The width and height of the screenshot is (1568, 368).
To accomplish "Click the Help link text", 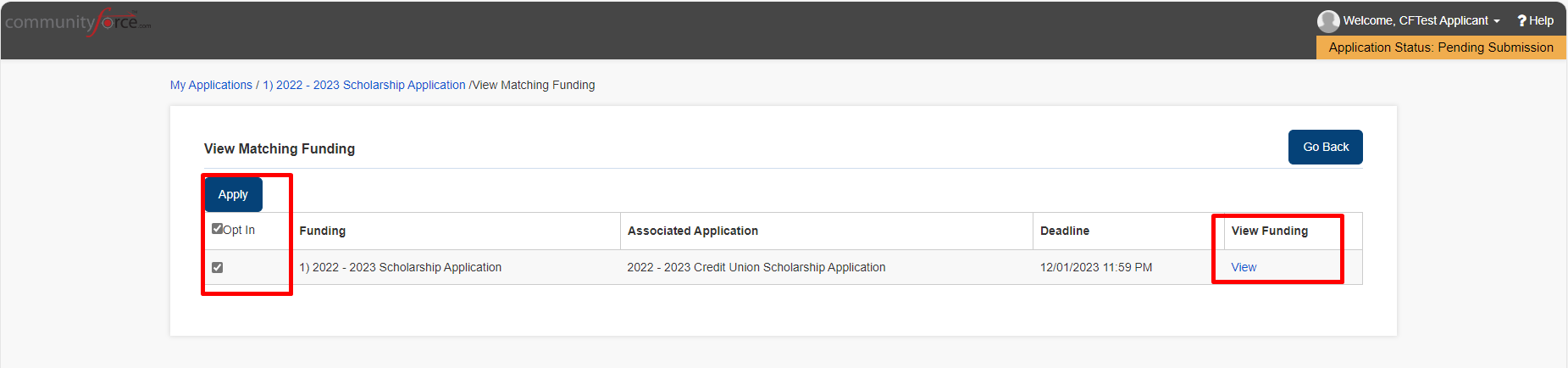I will pyautogui.click(x=1541, y=20).
